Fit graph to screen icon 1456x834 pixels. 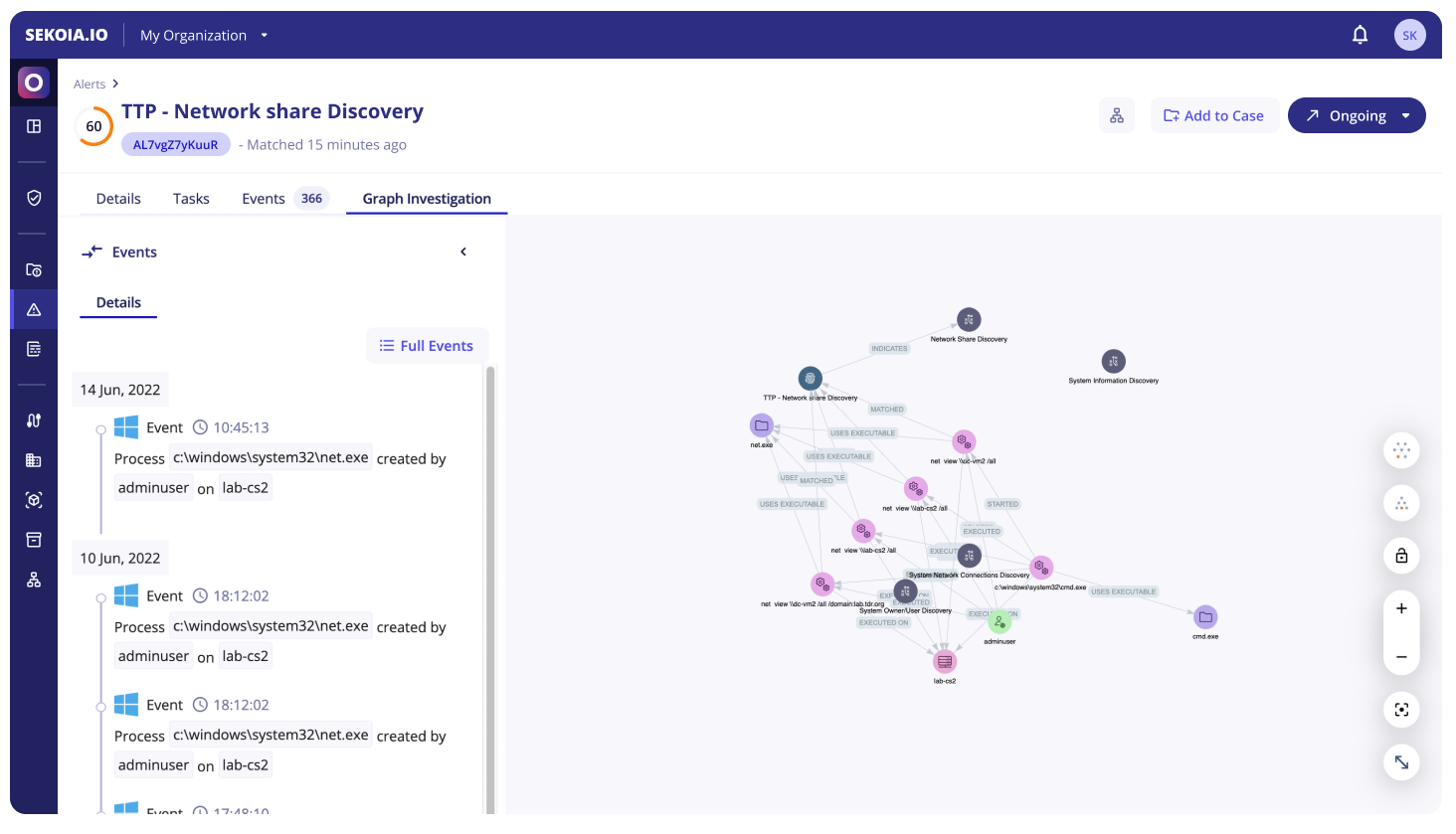point(1401,710)
